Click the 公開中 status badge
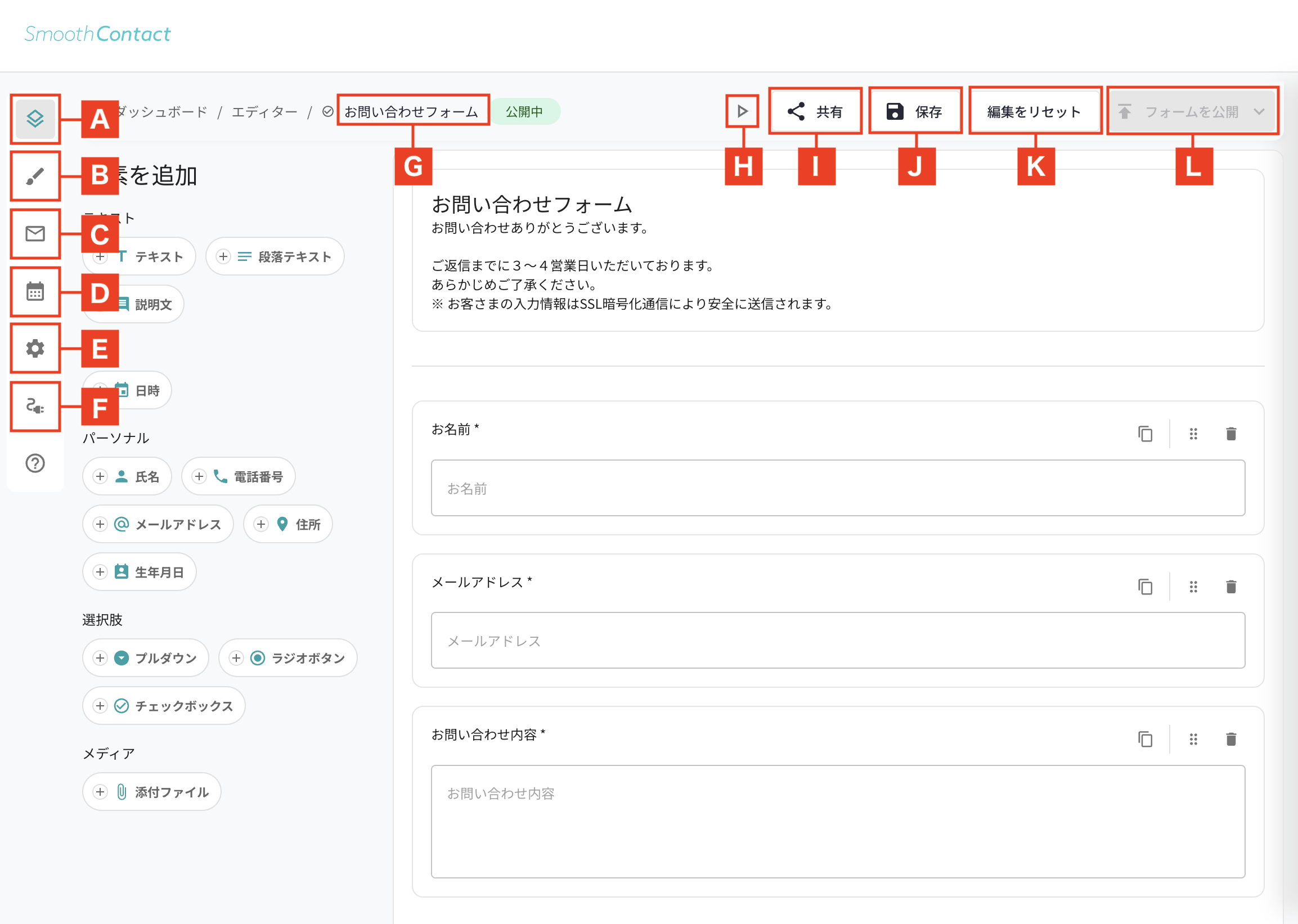This screenshot has height=924, width=1298. pyautogui.click(x=525, y=111)
